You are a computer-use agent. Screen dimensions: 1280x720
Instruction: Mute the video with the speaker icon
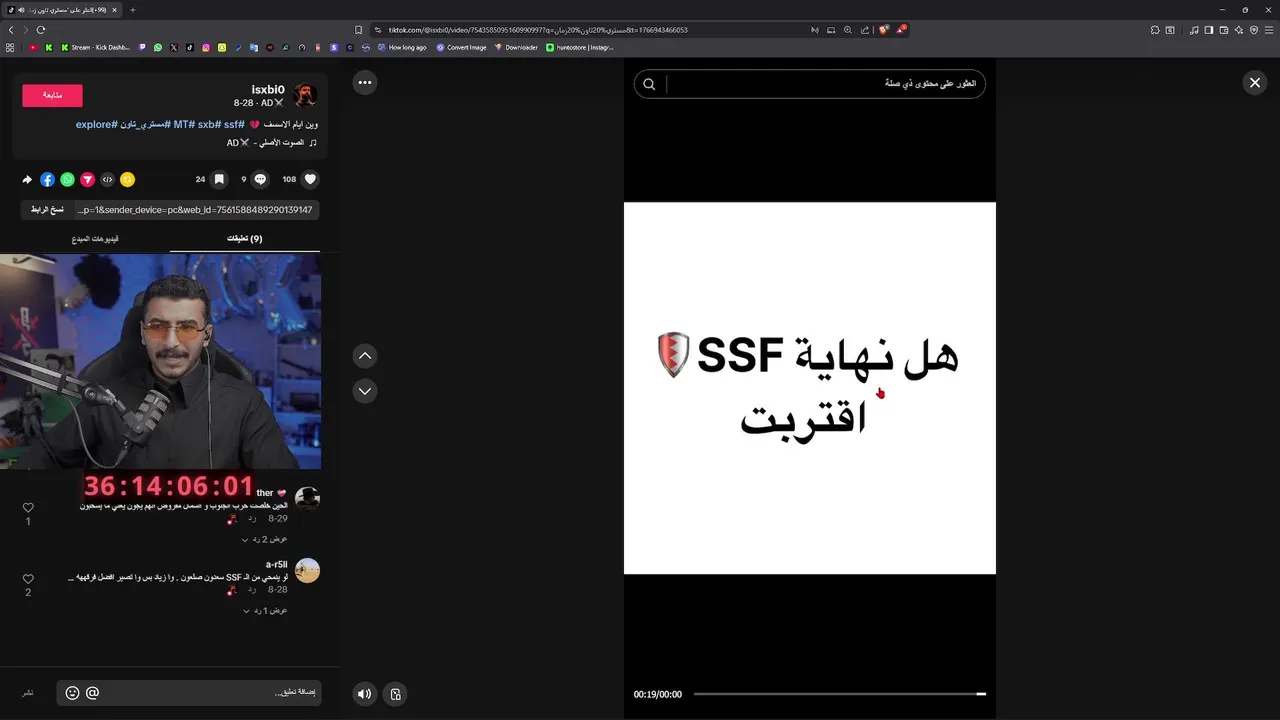pos(365,694)
